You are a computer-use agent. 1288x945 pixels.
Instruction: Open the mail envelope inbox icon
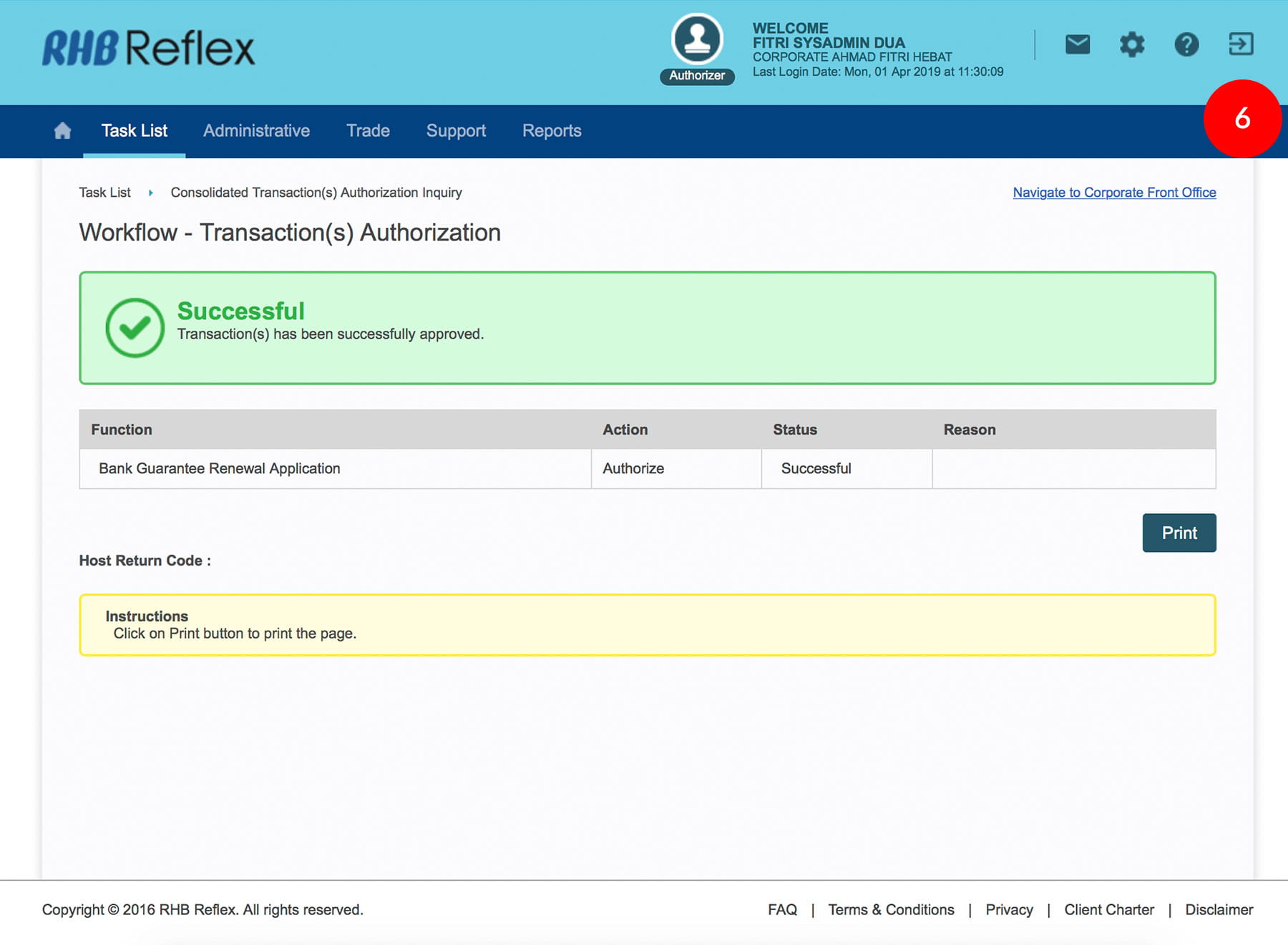pos(1077,44)
